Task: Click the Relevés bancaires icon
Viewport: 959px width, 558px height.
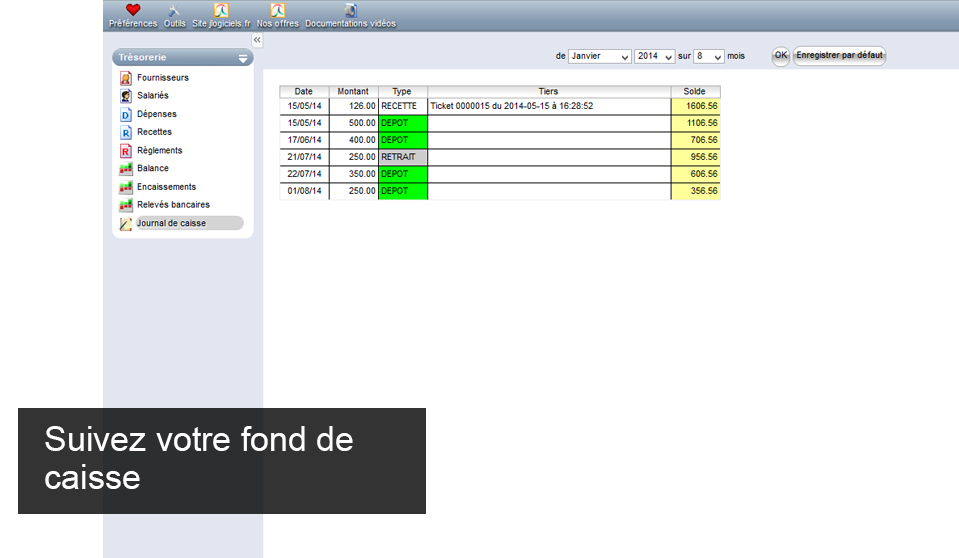Action: 125,205
